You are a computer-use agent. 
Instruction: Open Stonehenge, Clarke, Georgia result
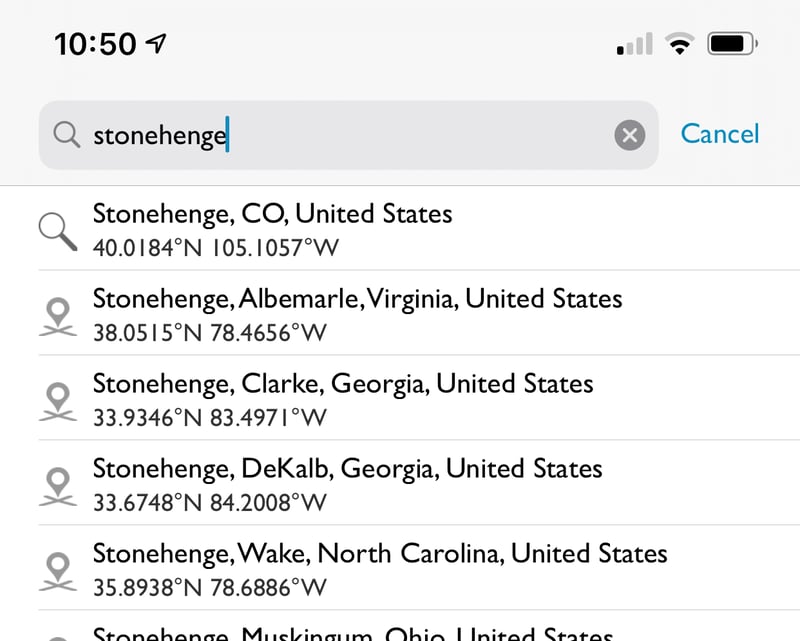tap(343, 384)
